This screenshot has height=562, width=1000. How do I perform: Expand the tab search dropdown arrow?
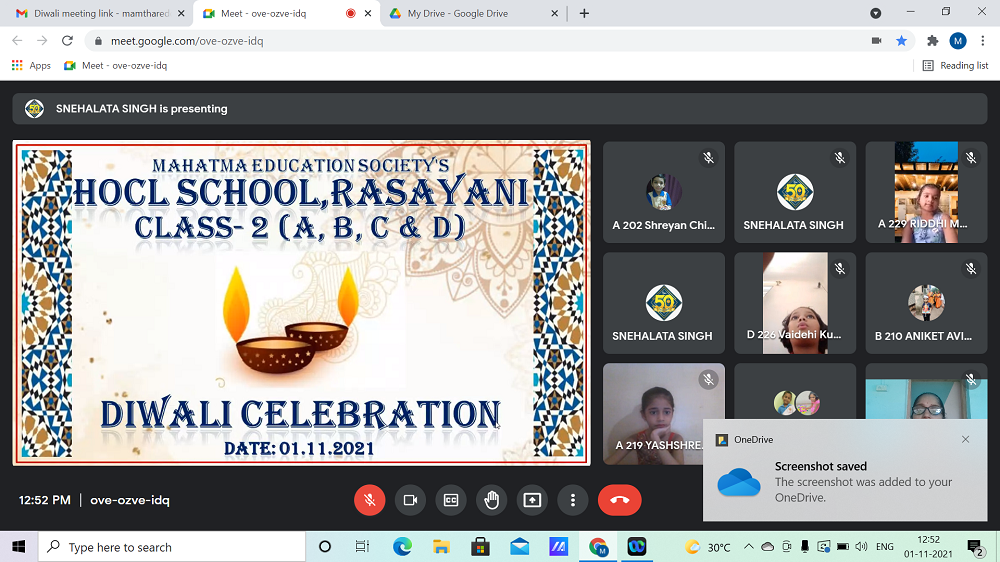point(876,13)
